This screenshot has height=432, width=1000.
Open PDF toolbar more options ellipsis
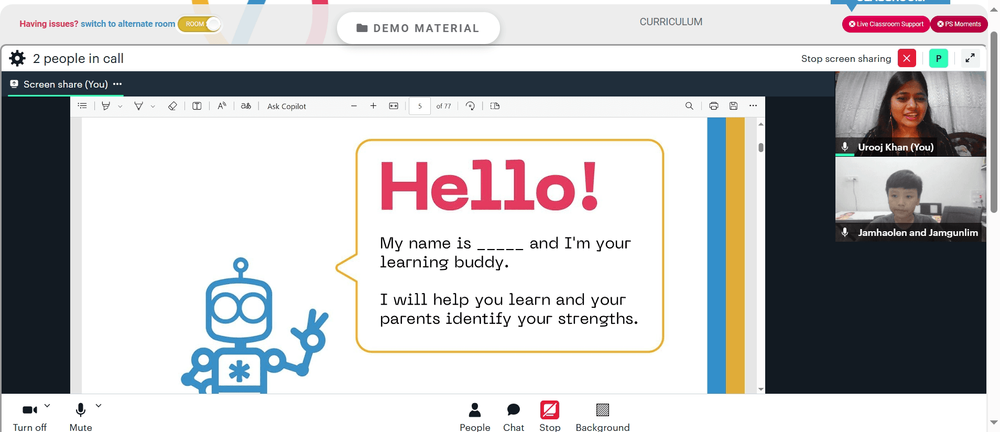(753, 106)
